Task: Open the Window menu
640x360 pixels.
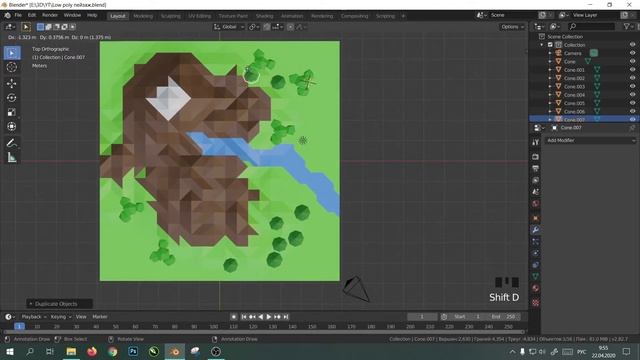Action: tap(72, 16)
